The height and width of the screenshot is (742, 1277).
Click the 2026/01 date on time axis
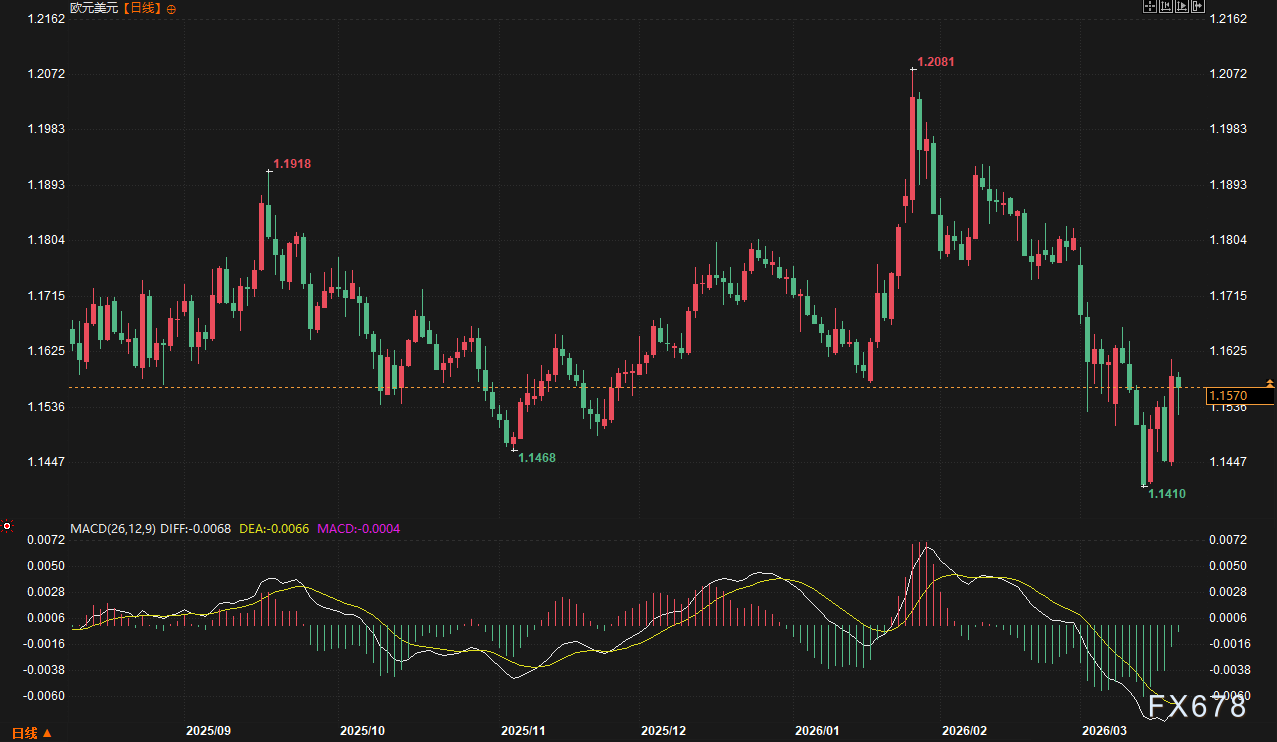coord(818,731)
